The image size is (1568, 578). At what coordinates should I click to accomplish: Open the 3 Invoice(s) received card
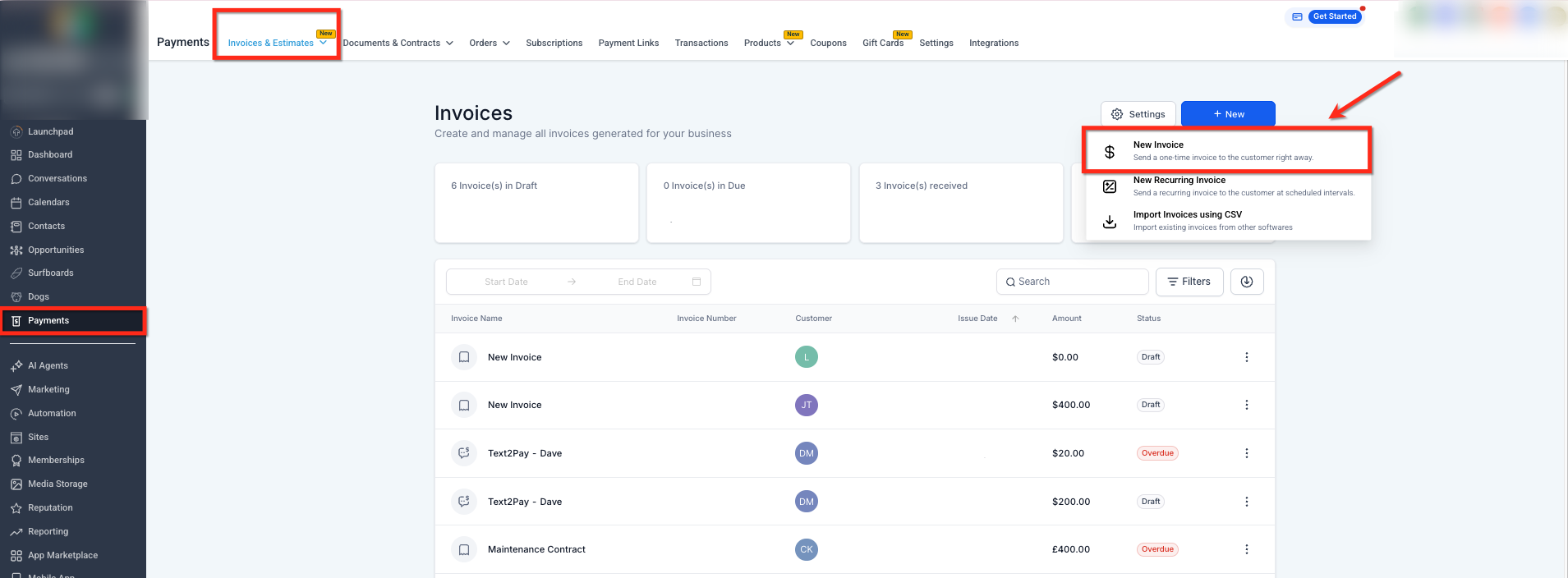pyautogui.click(x=961, y=203)
